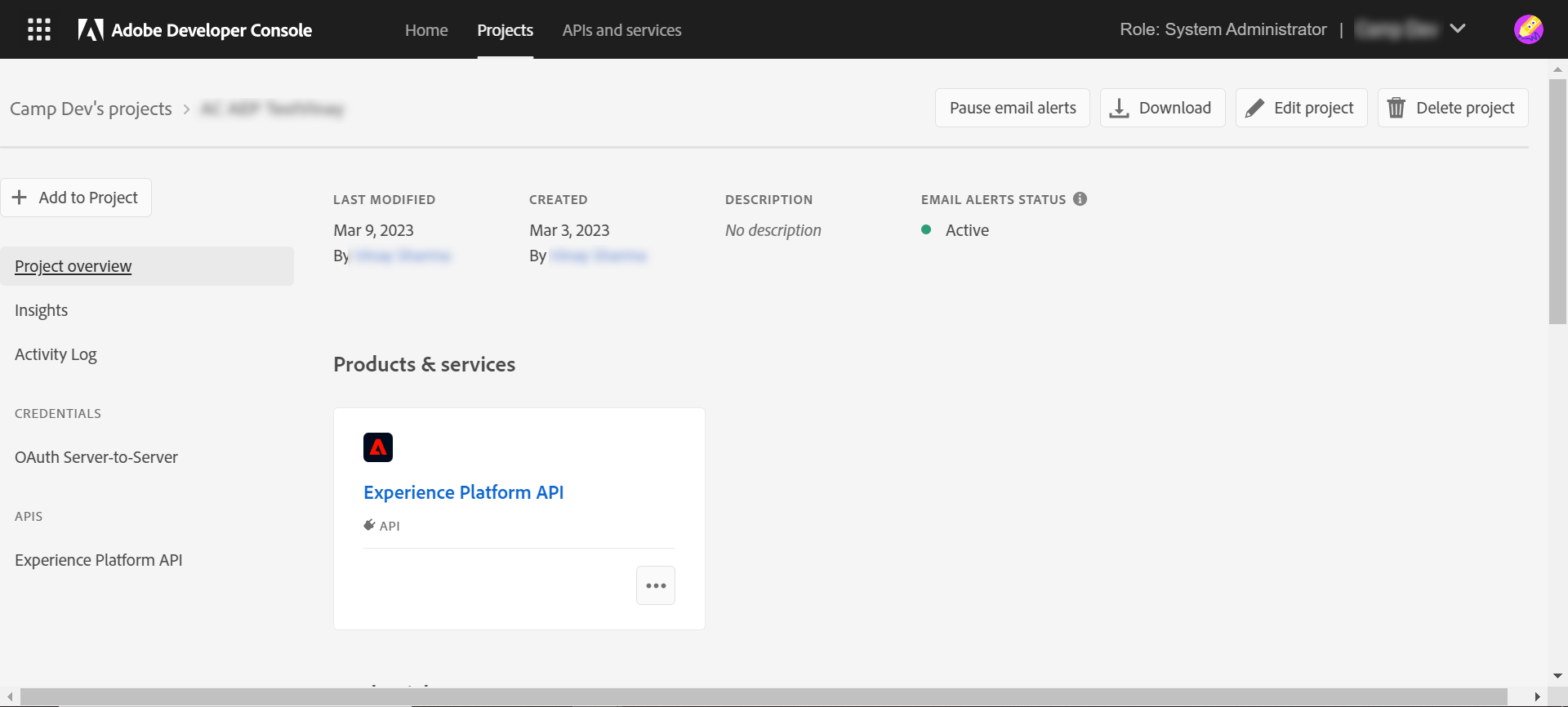Select OAuth Server-to-Server credential

pyautogui.click(x=96, y=457)
